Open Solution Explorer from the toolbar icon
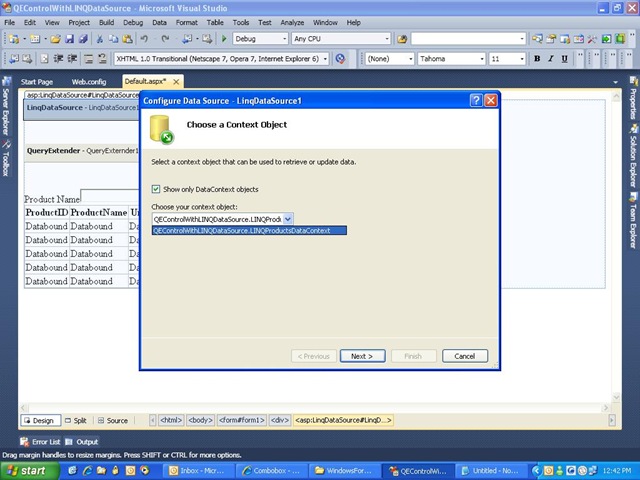 [537, 39]
